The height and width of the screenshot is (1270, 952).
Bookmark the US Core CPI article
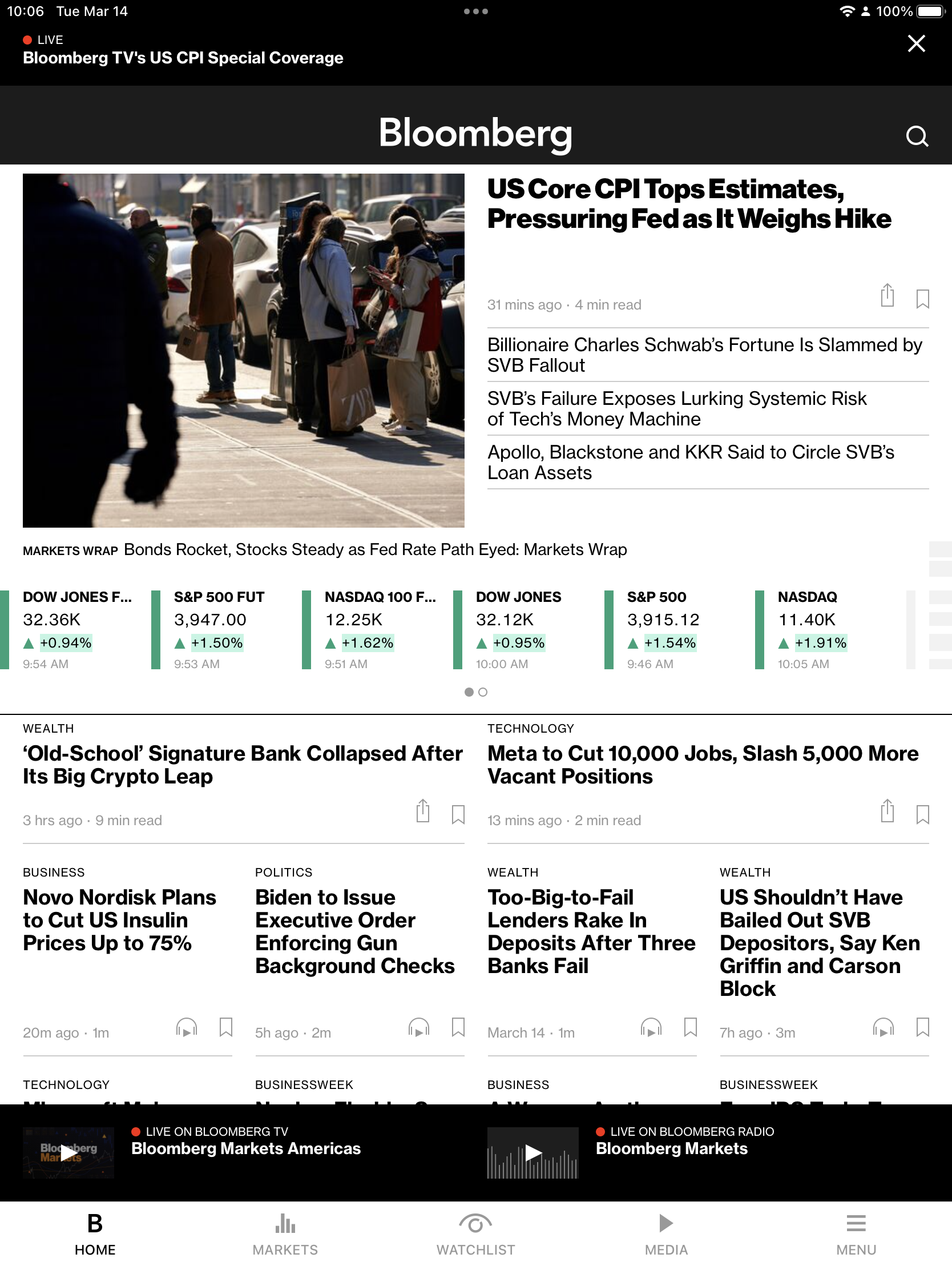[x=922, y=299]
